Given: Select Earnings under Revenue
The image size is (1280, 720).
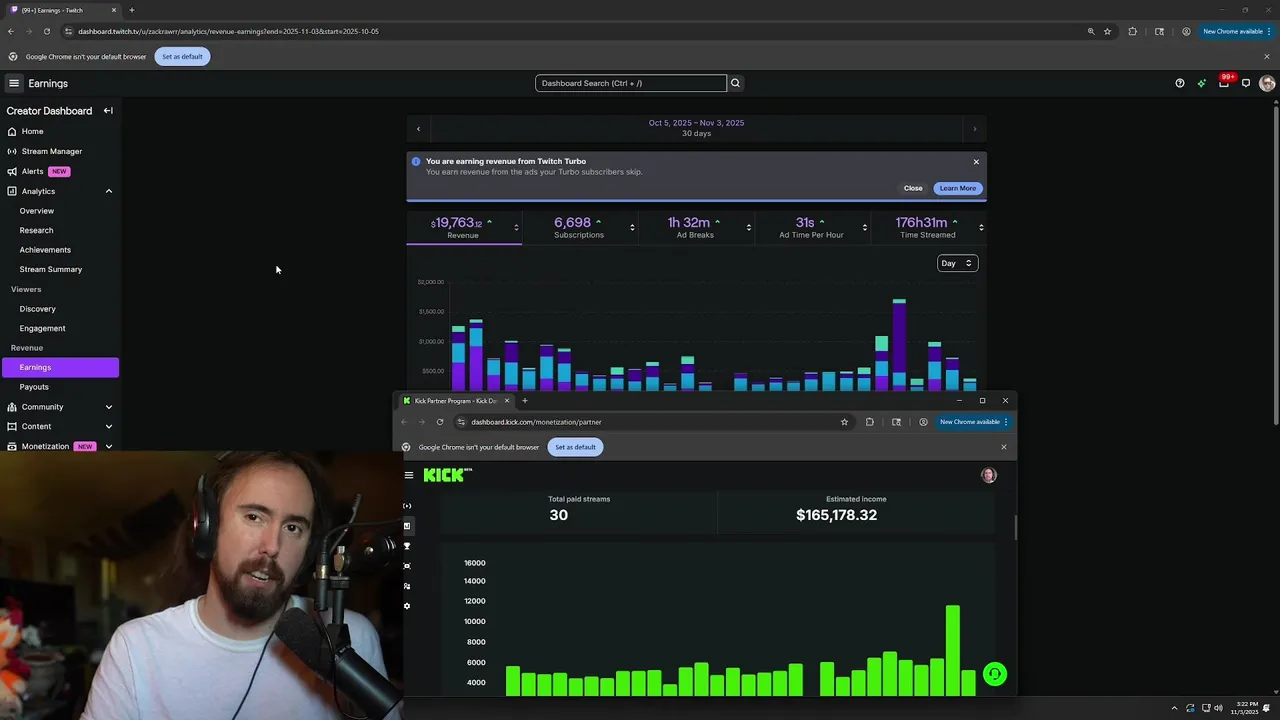Looking at the screenshot, I should [60, 367].
